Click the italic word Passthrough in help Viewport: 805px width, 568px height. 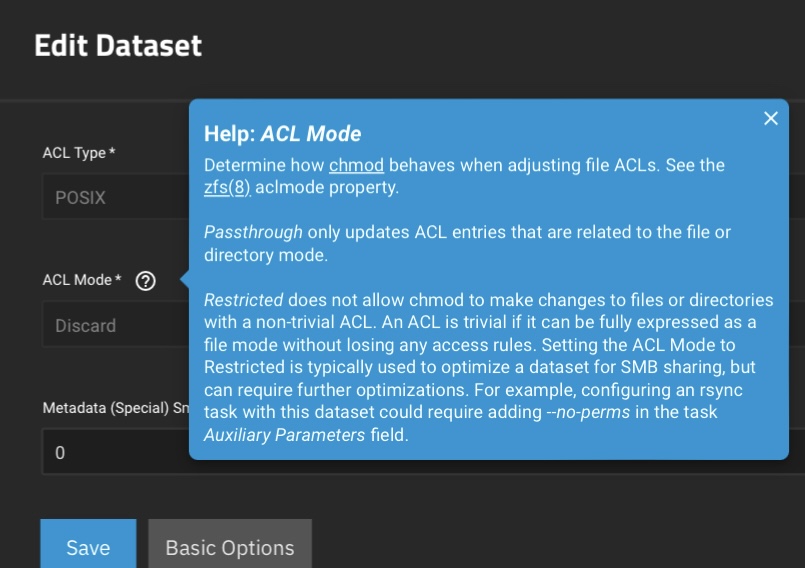[x=253, y=232]
